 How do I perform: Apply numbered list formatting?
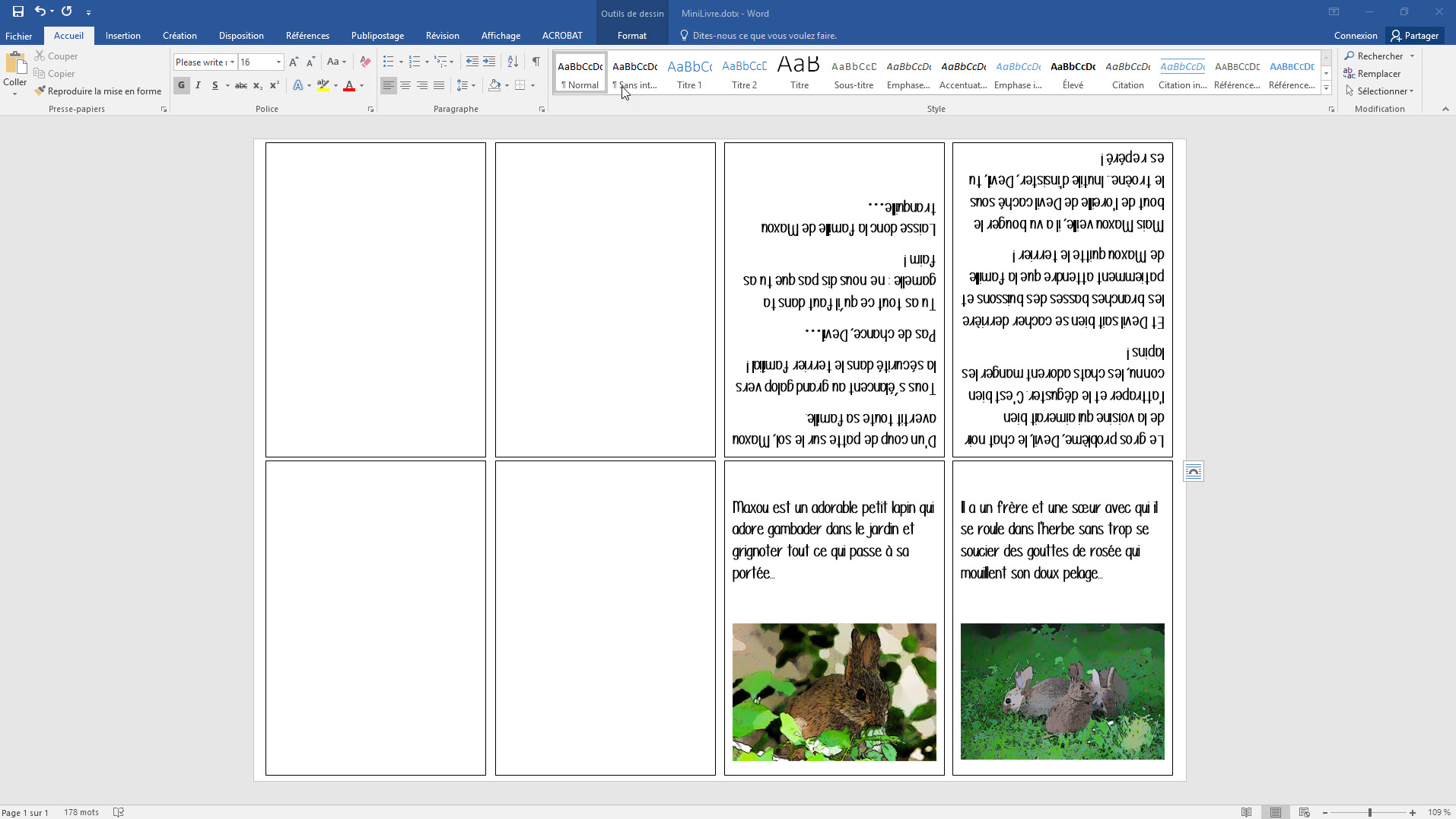(415, 62)
